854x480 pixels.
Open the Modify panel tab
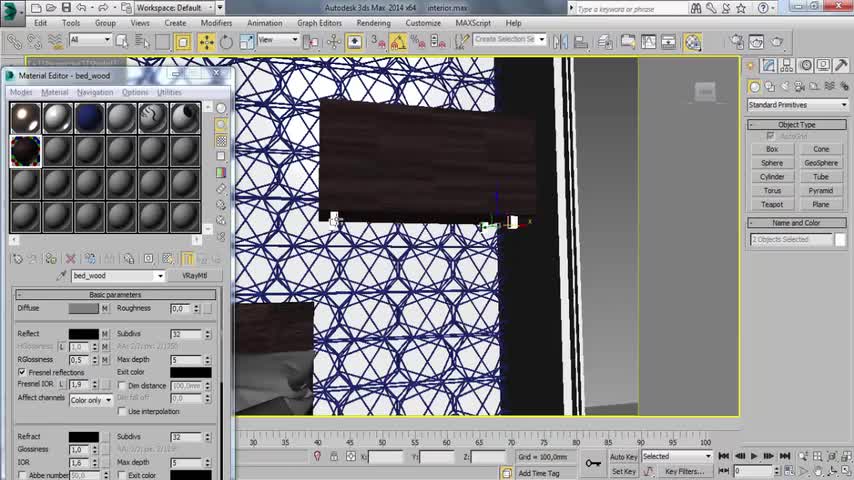[x=768, y=66]
